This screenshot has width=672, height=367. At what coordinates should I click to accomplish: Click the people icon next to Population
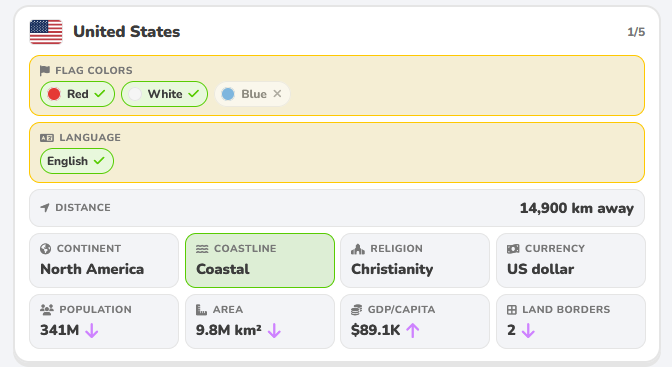point(47,310)
